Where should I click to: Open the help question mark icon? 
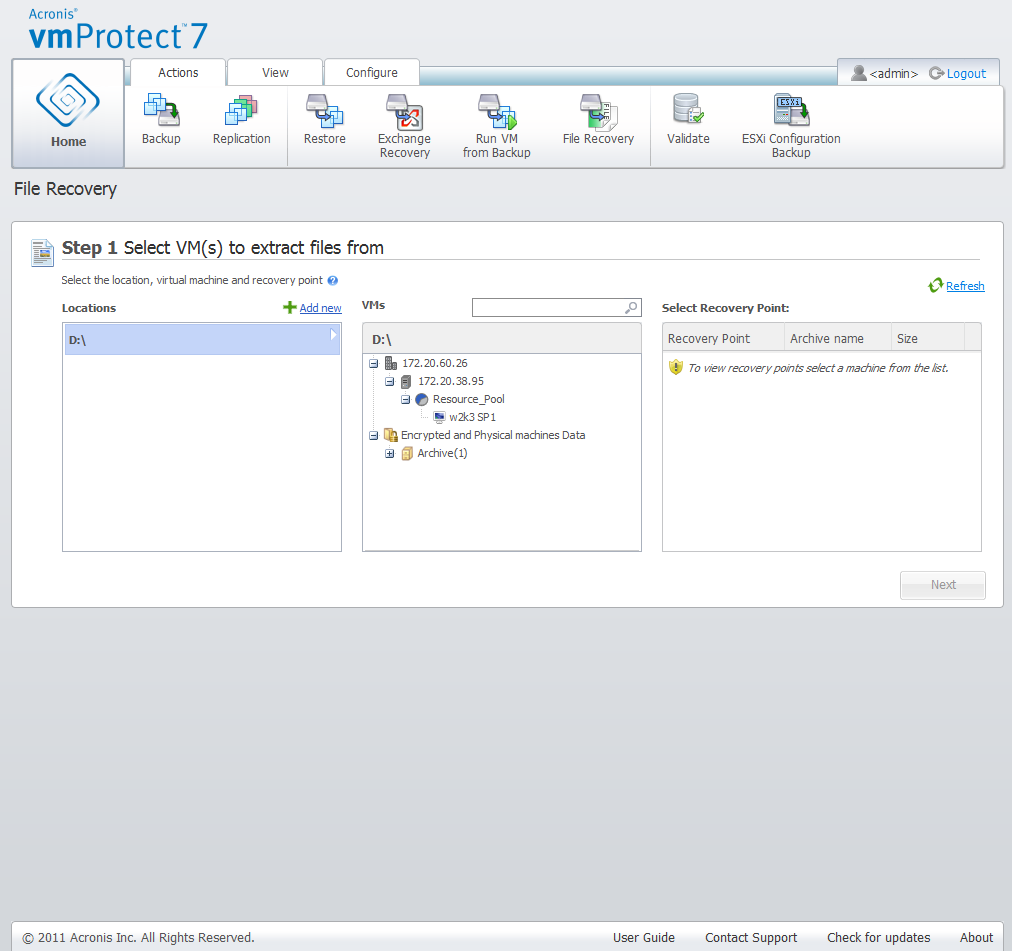332,280
